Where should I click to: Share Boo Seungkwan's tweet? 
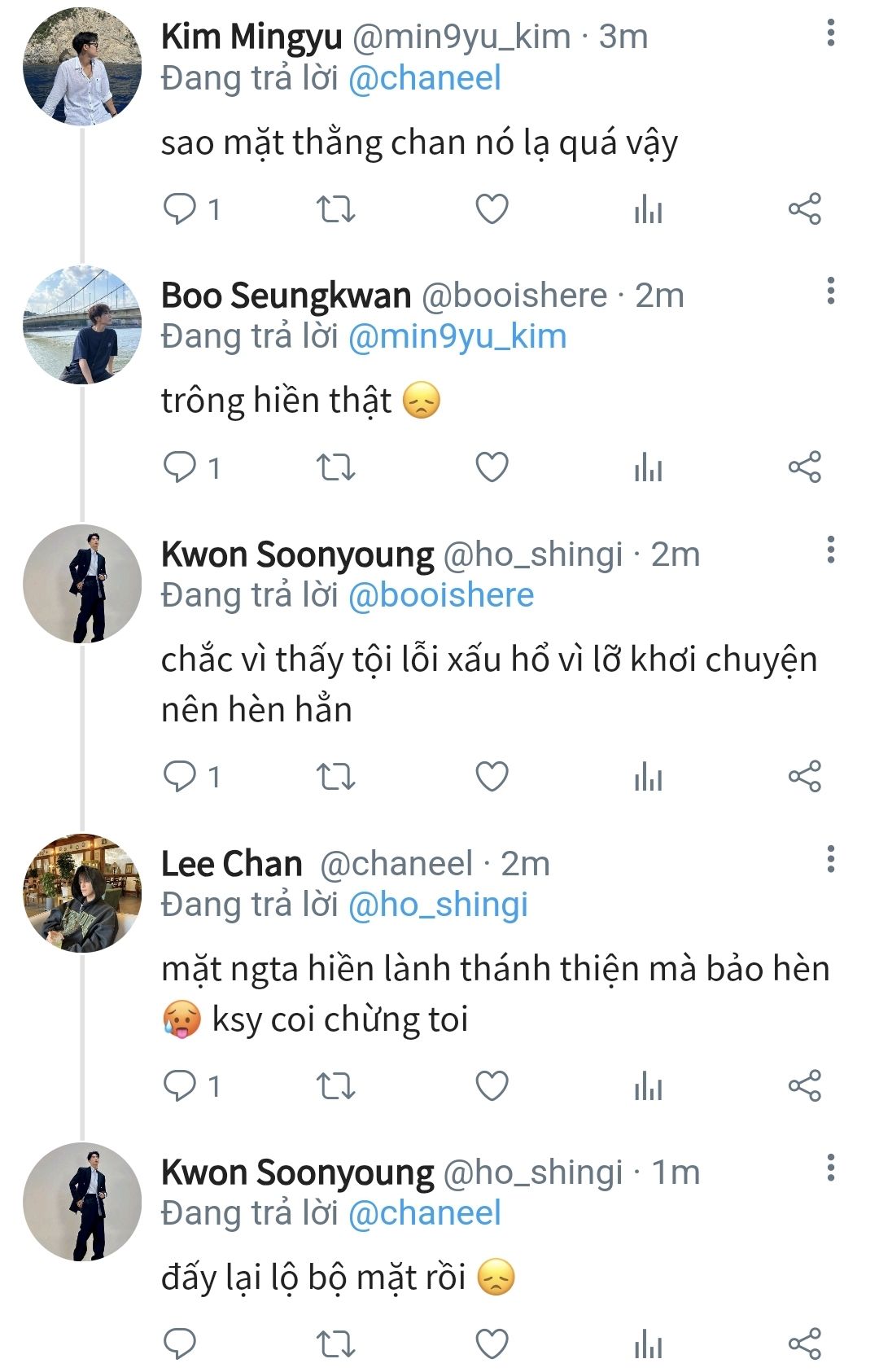point(804,467)
